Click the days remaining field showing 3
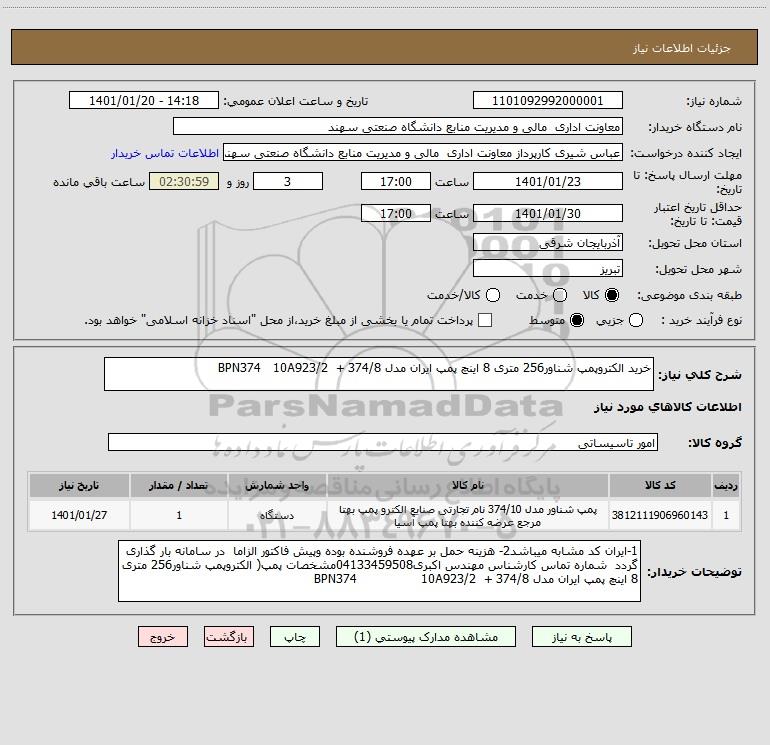Image resolution: width=770 pixels, height=745 pixels. coord(288,181)
